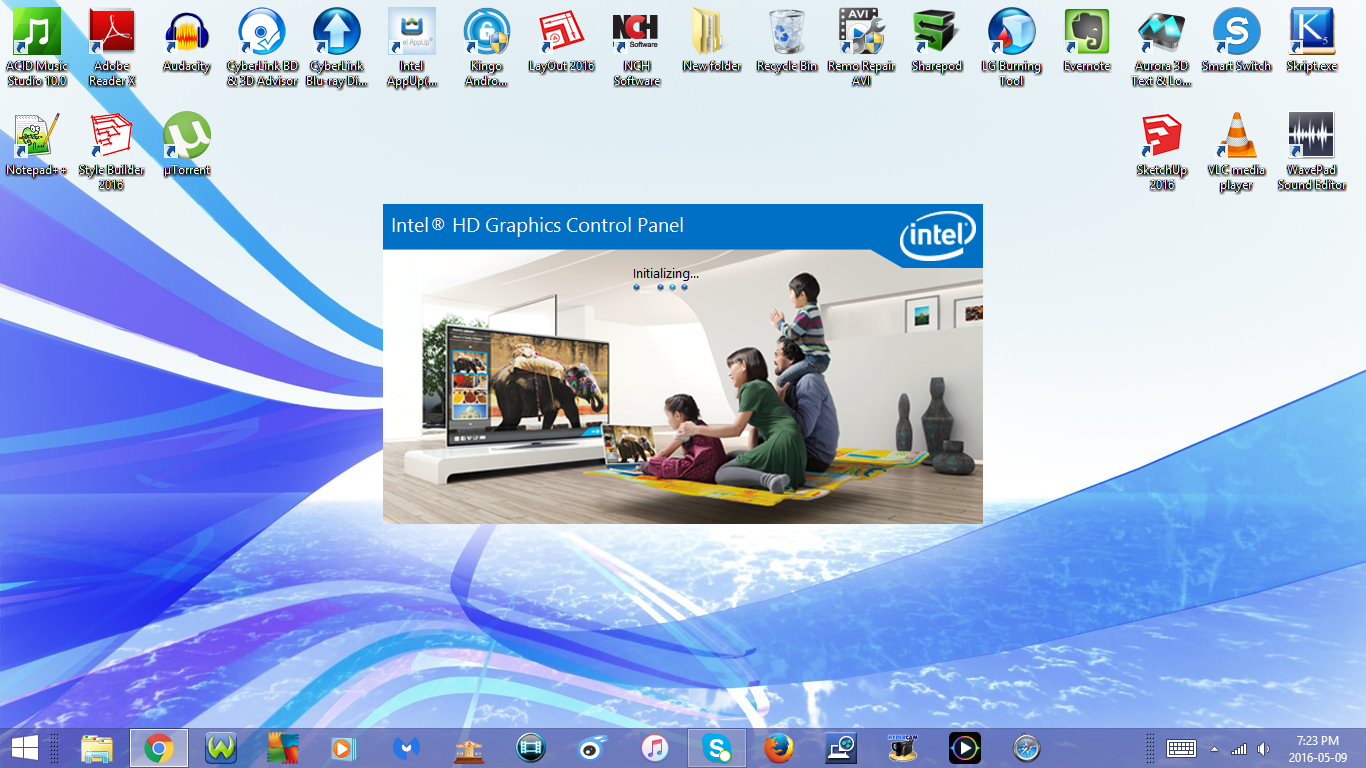Viewport: 1366px width, 768px height.
Task: Open AVG antivirus from the taskbar
Action: click(283, 748)
